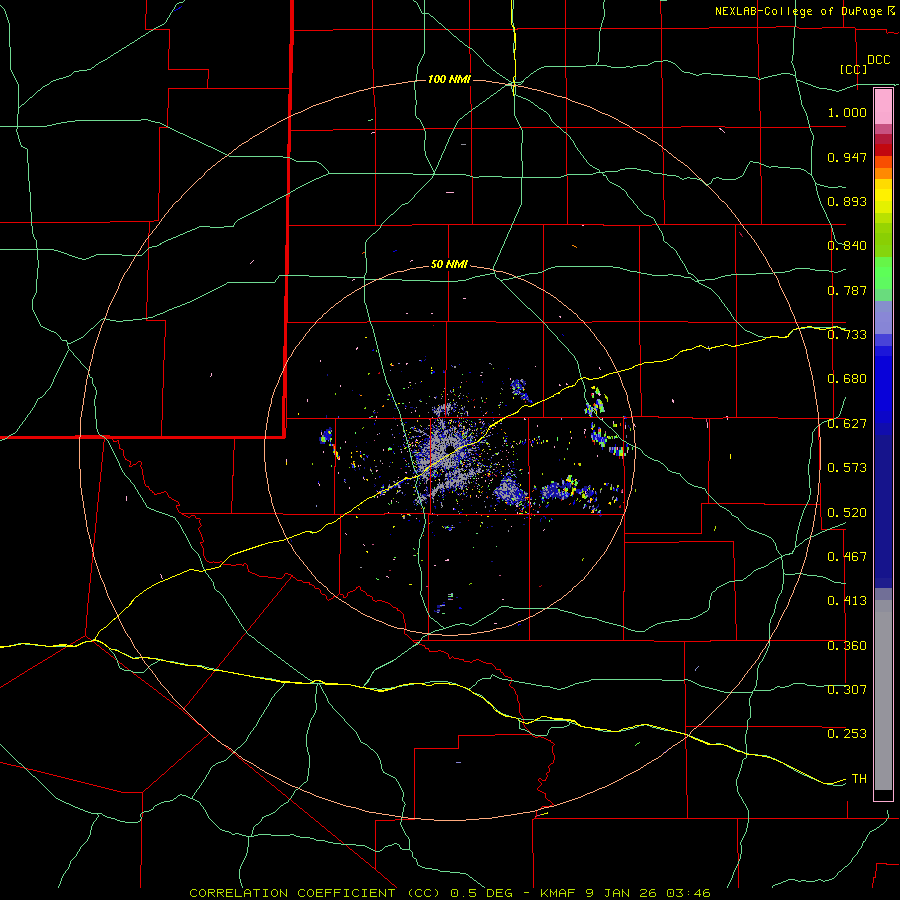The width and height of the screenshot is (900, 900).
Task: Click the KMAF radar site dot at the map center
Action: [x=449, y=449]
